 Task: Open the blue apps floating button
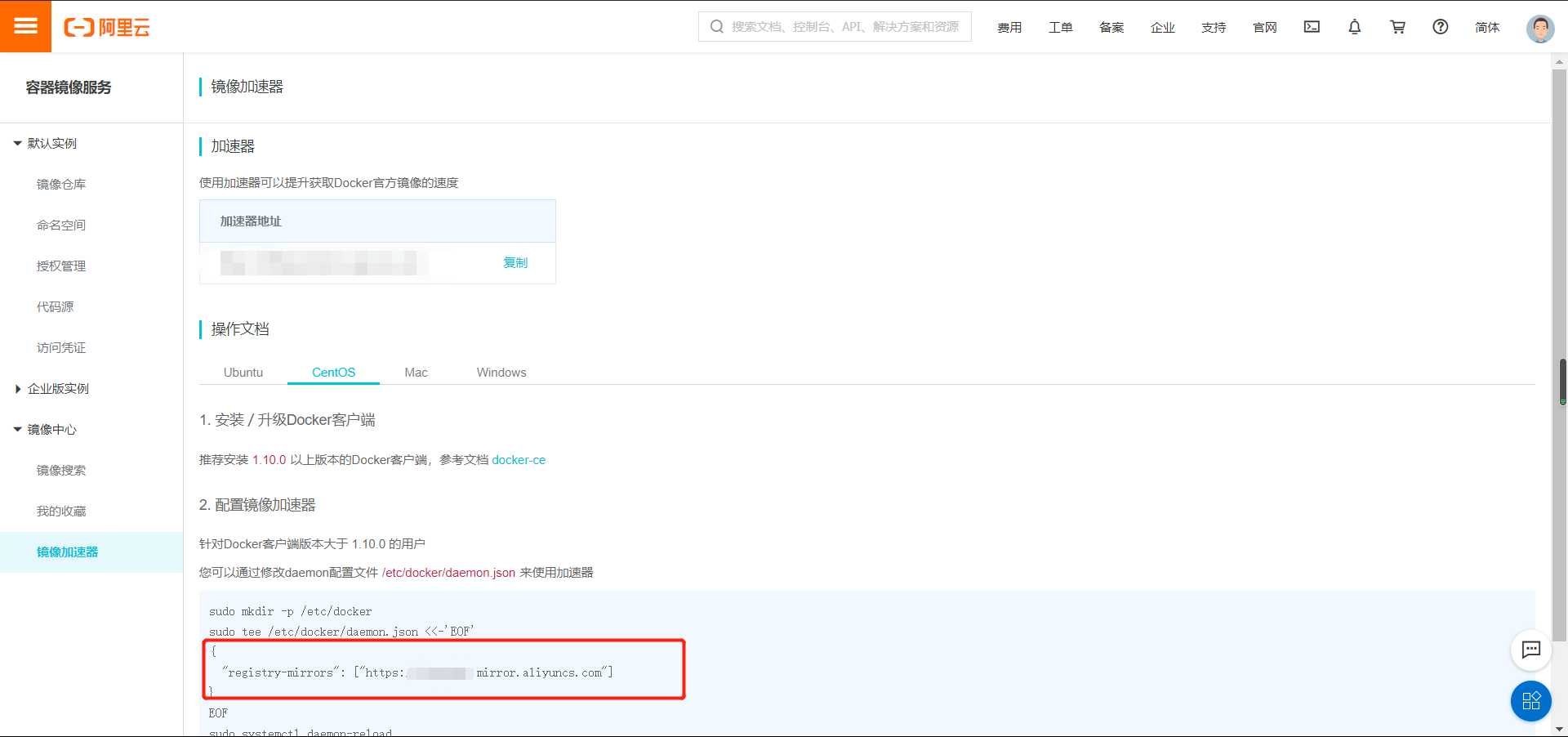[x=1531, y=701]
